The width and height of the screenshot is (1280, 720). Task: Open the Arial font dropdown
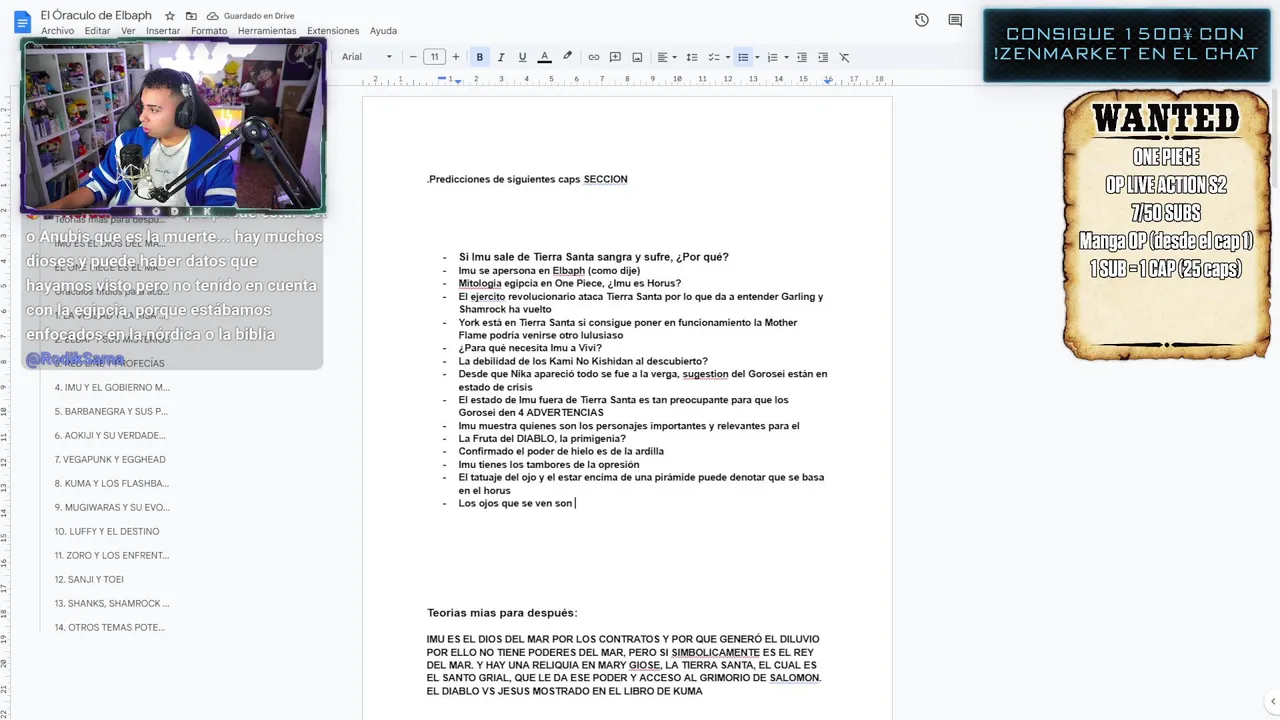(366, 57)
